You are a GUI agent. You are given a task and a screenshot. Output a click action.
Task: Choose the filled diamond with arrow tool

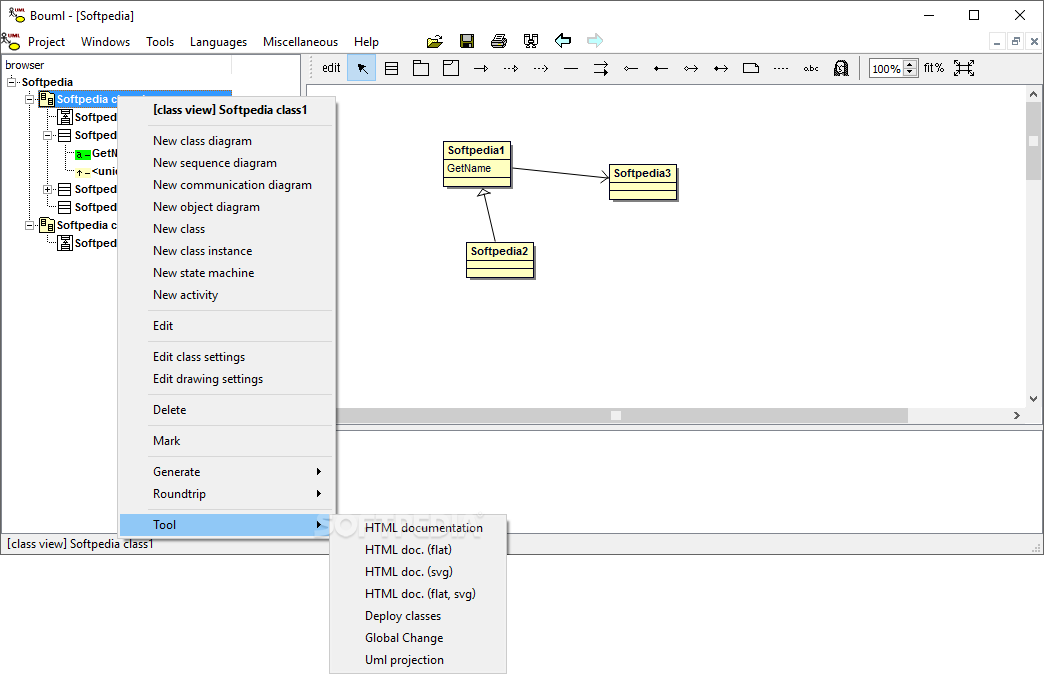click(x=720, y=69)
